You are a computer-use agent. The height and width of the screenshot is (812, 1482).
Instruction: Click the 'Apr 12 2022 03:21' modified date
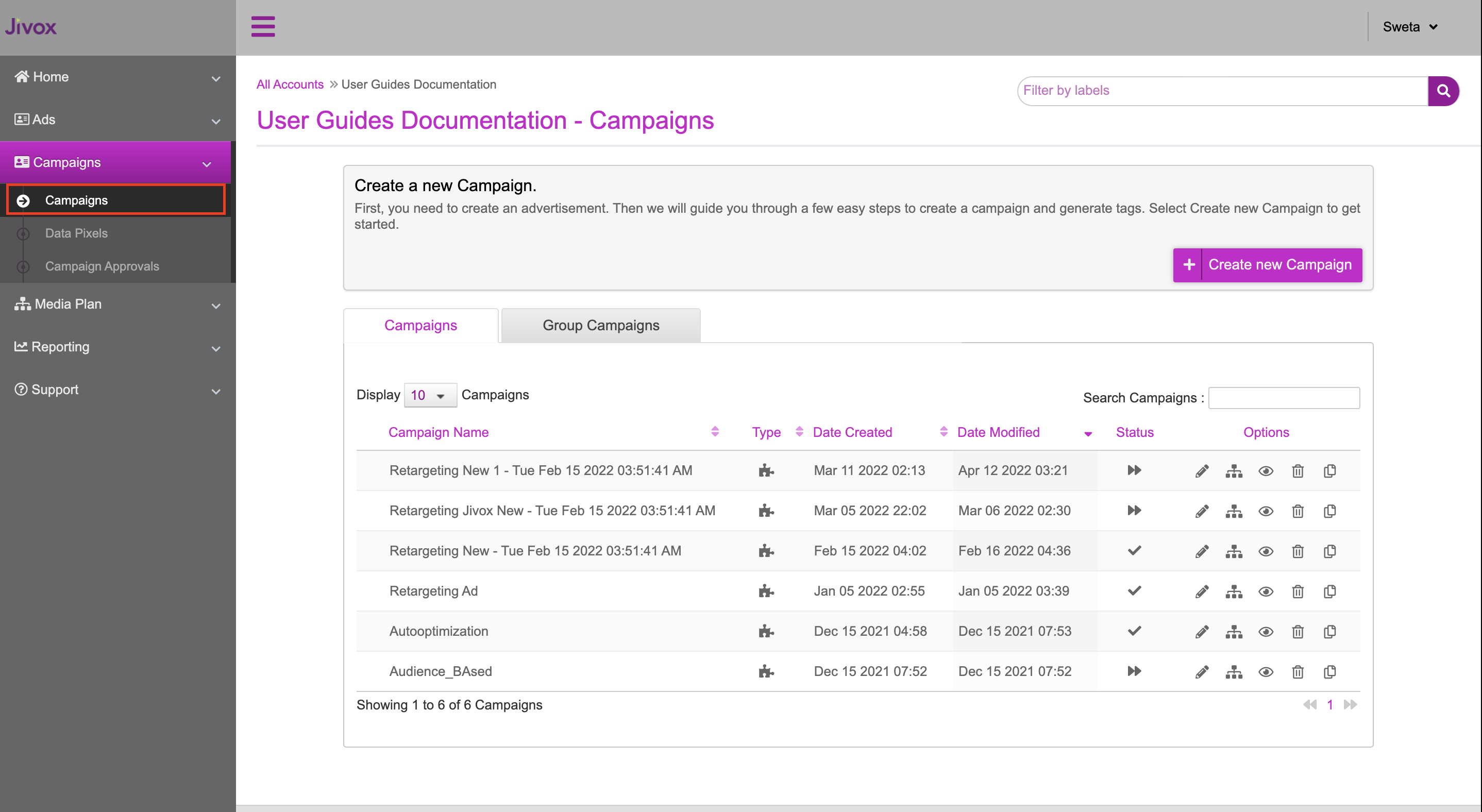pyautogui.click(x=1013, y=470)
